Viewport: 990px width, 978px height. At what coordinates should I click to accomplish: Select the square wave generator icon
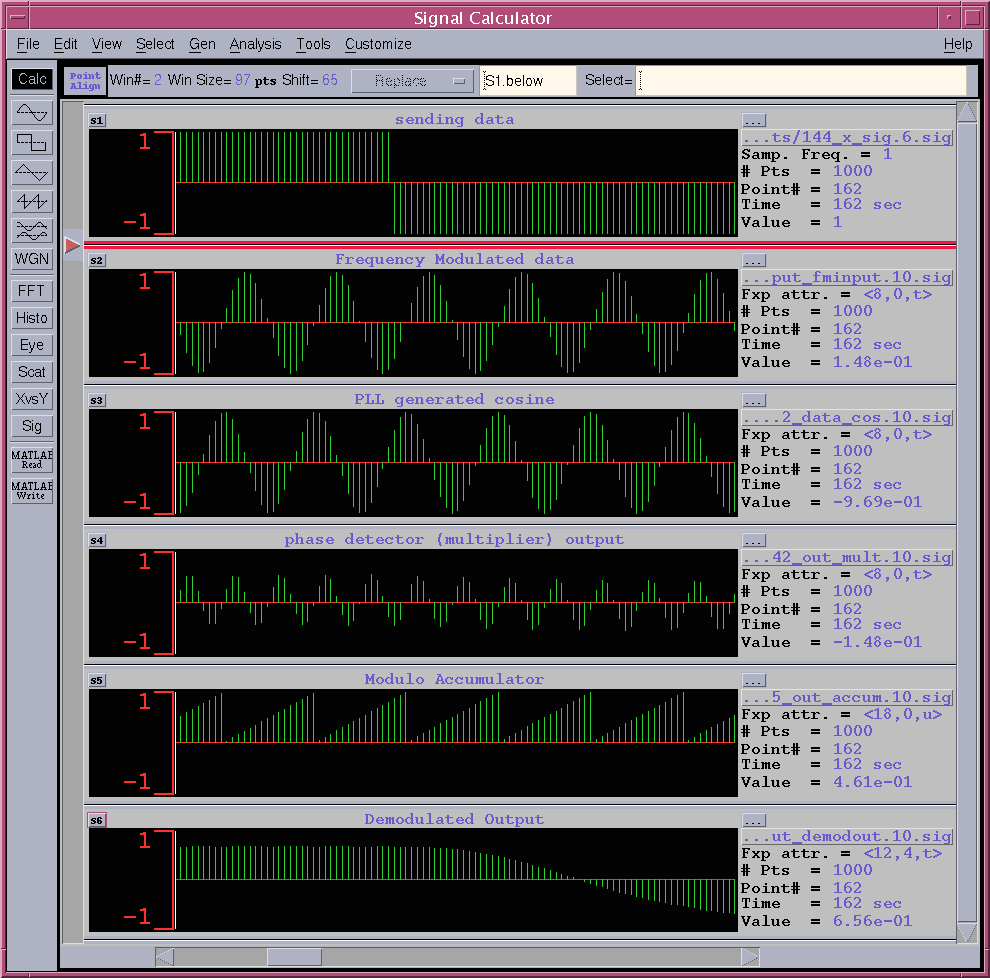tap(32, 143)
